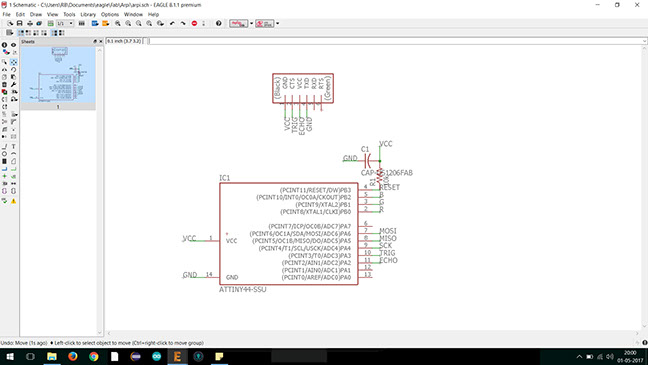Viewport: 648px width, 365px height.
Task: Select the Arc tool
Action: click(14, 154)
